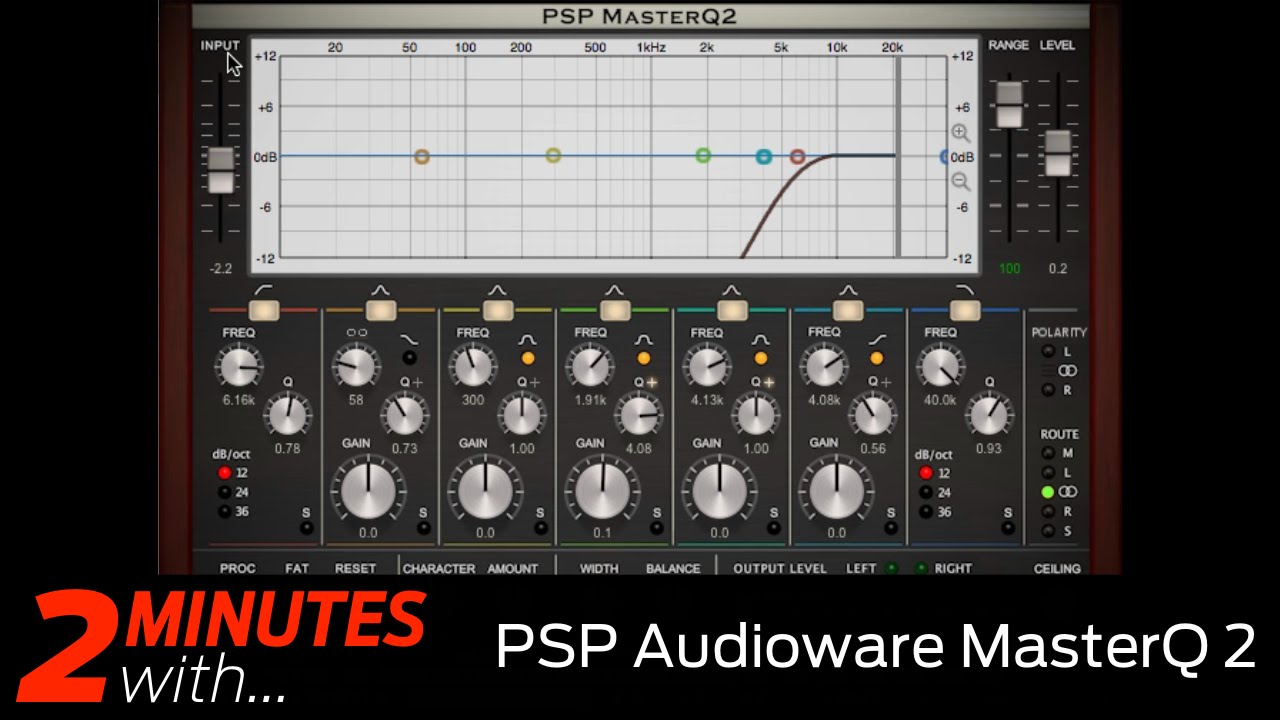Select 36 dB/oct slope for the low-pass filter
Viewport: 1280px width, 720px height.
coord(926,511)
